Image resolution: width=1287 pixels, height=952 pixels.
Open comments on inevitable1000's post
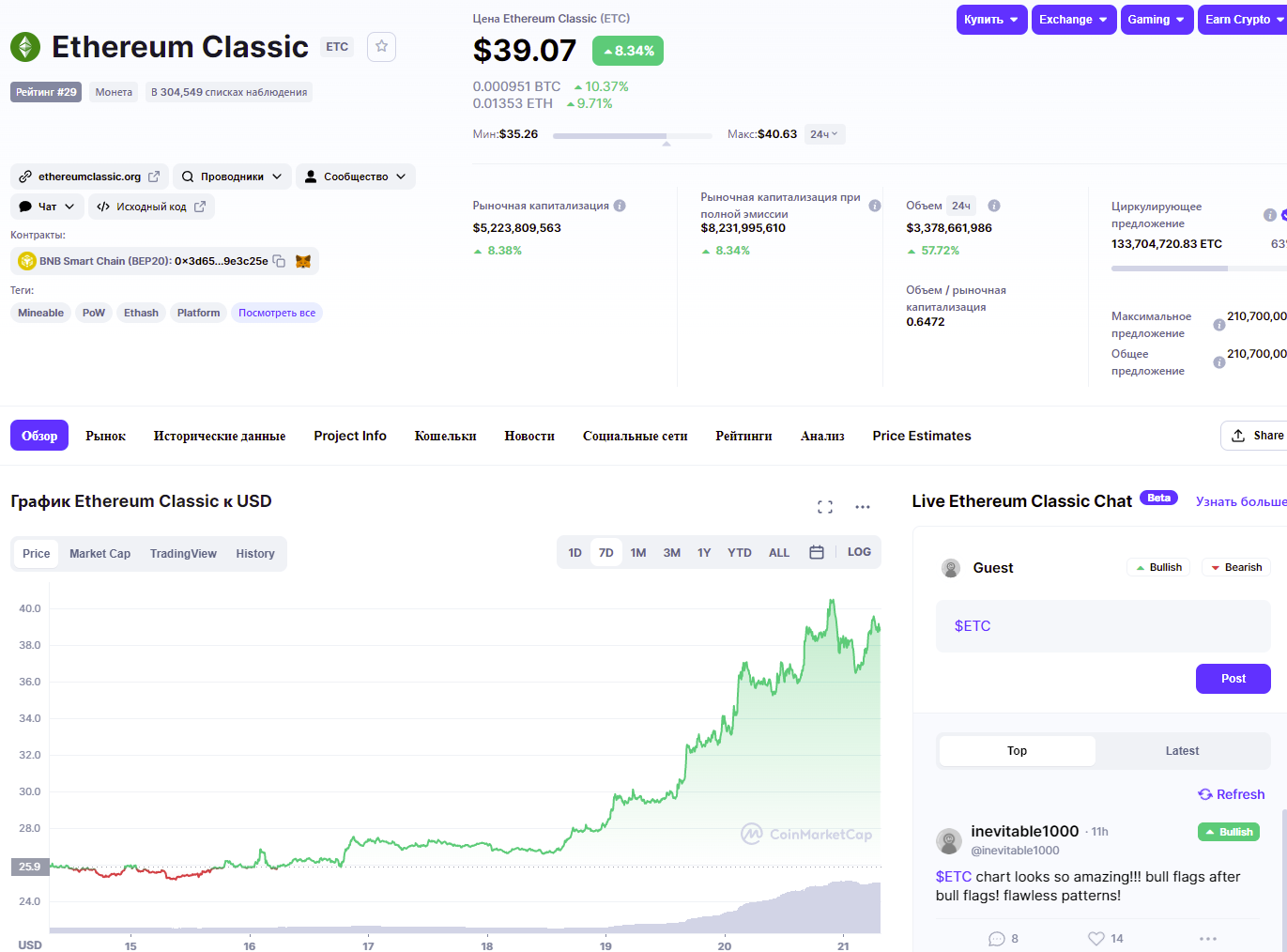tap(997, 938)
